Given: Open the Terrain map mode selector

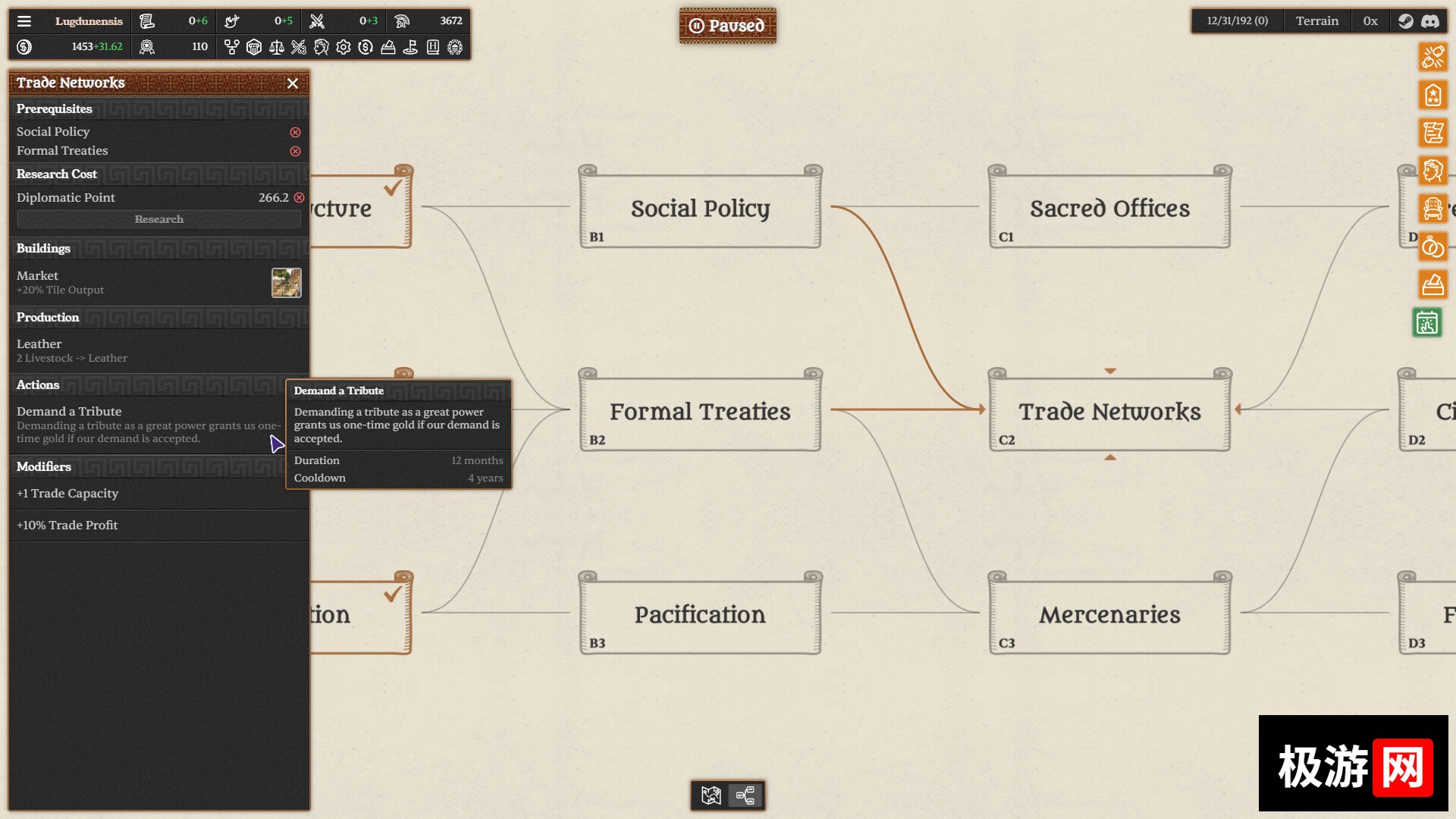Looking at the screenshot, I should coord(1317,21).
